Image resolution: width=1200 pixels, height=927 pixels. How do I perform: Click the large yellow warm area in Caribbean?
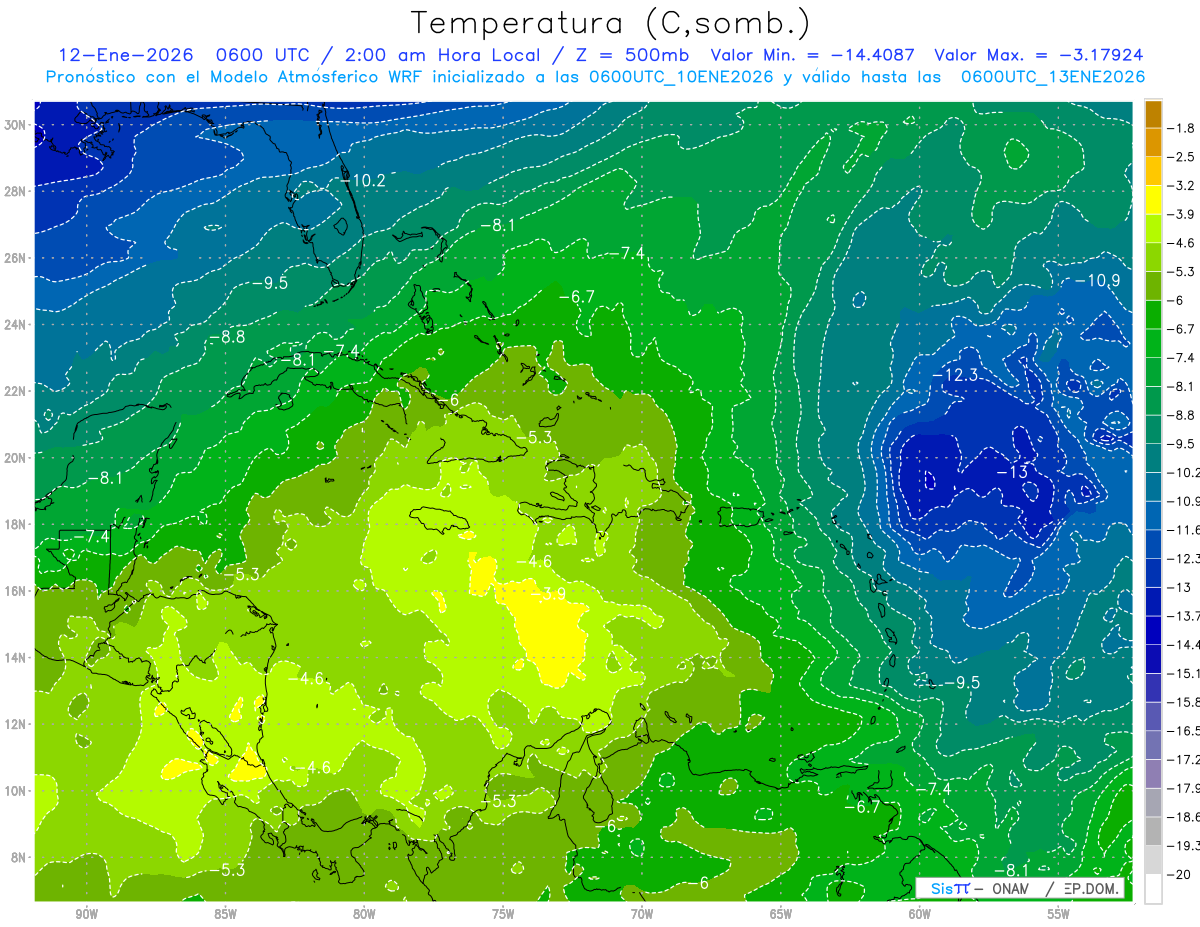(549, 635)
